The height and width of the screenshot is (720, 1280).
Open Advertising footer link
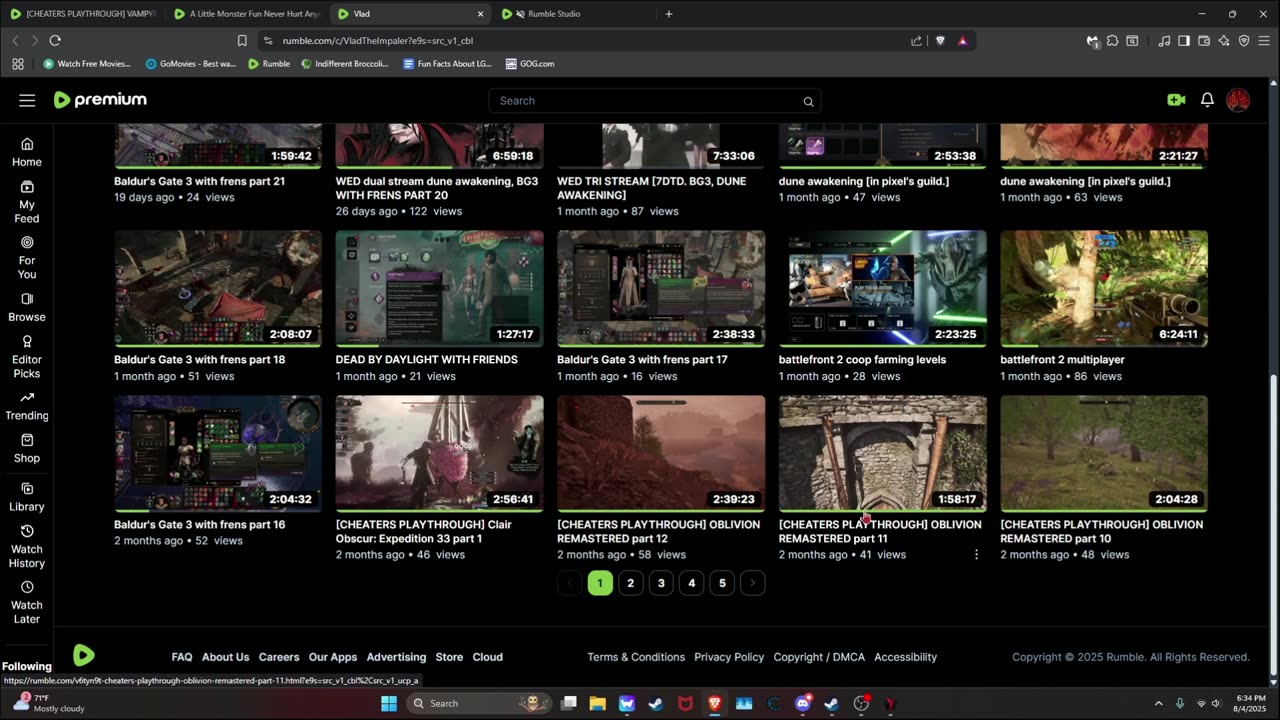[396, 657]
